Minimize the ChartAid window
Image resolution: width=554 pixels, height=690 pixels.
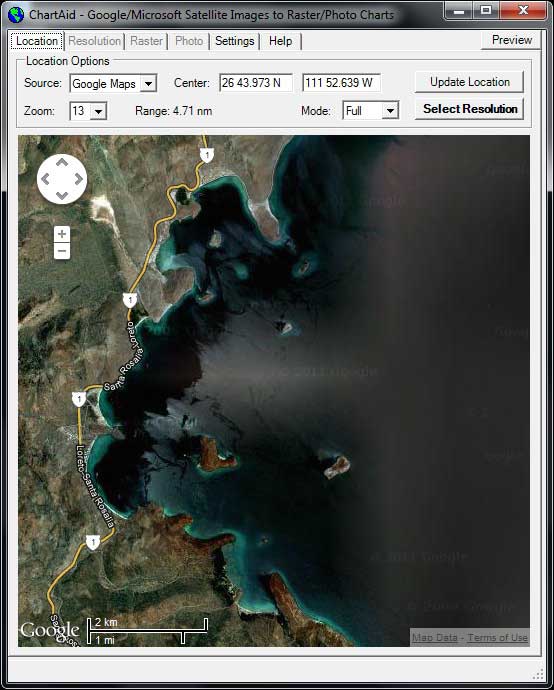(459, 11)
